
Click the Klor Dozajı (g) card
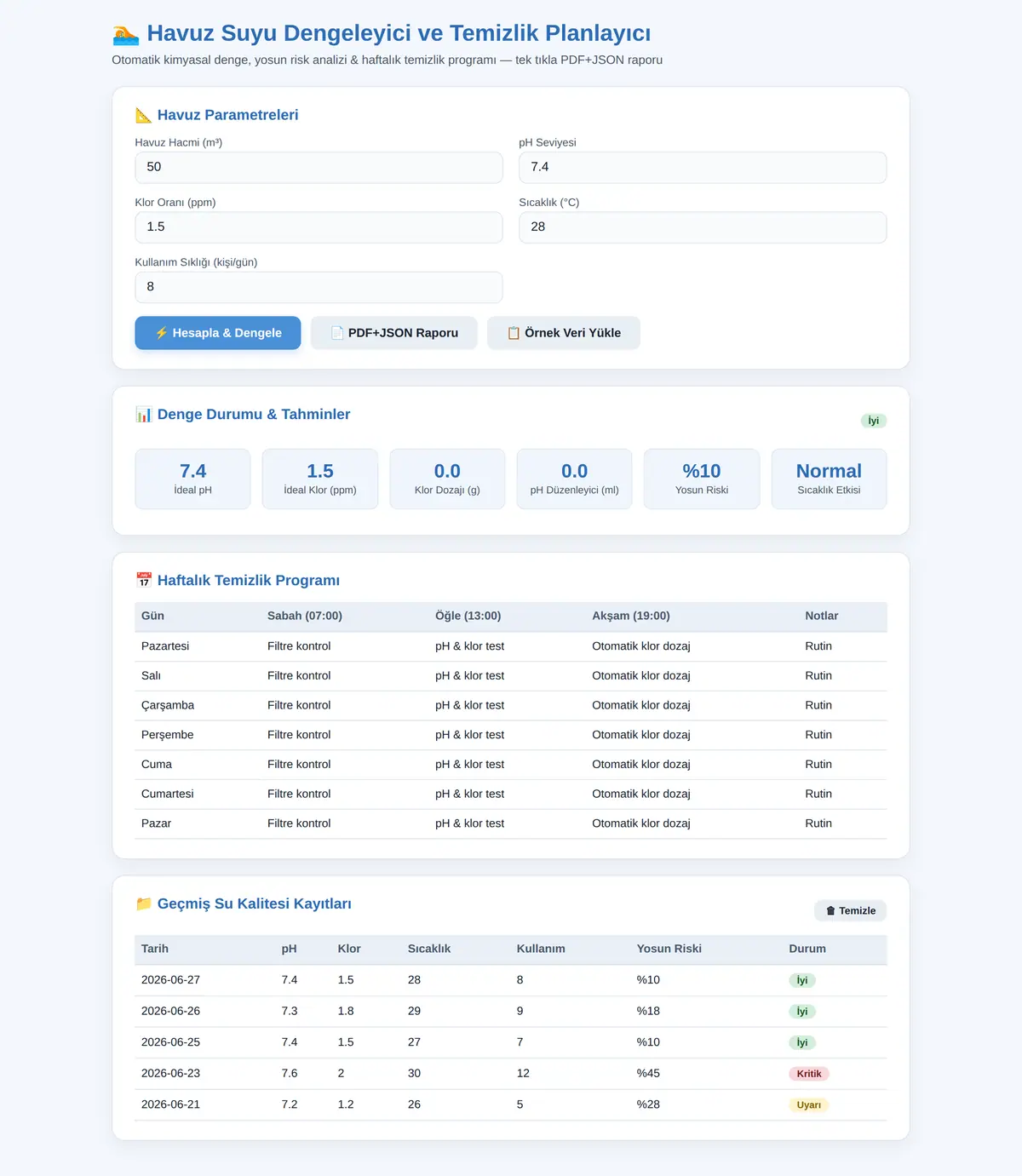tap(447, 479)
